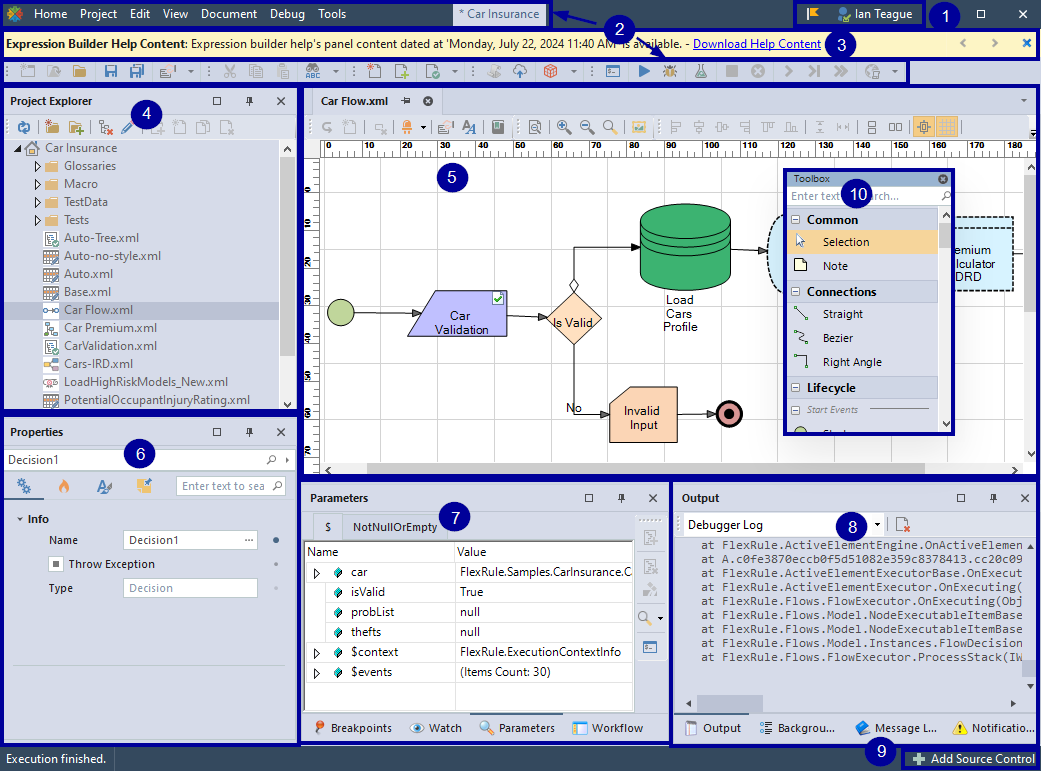Image resolution: width=1041 pixels, height=771 pixels.
Task: Expand the Glossaries folder
Action: point(38,166)
